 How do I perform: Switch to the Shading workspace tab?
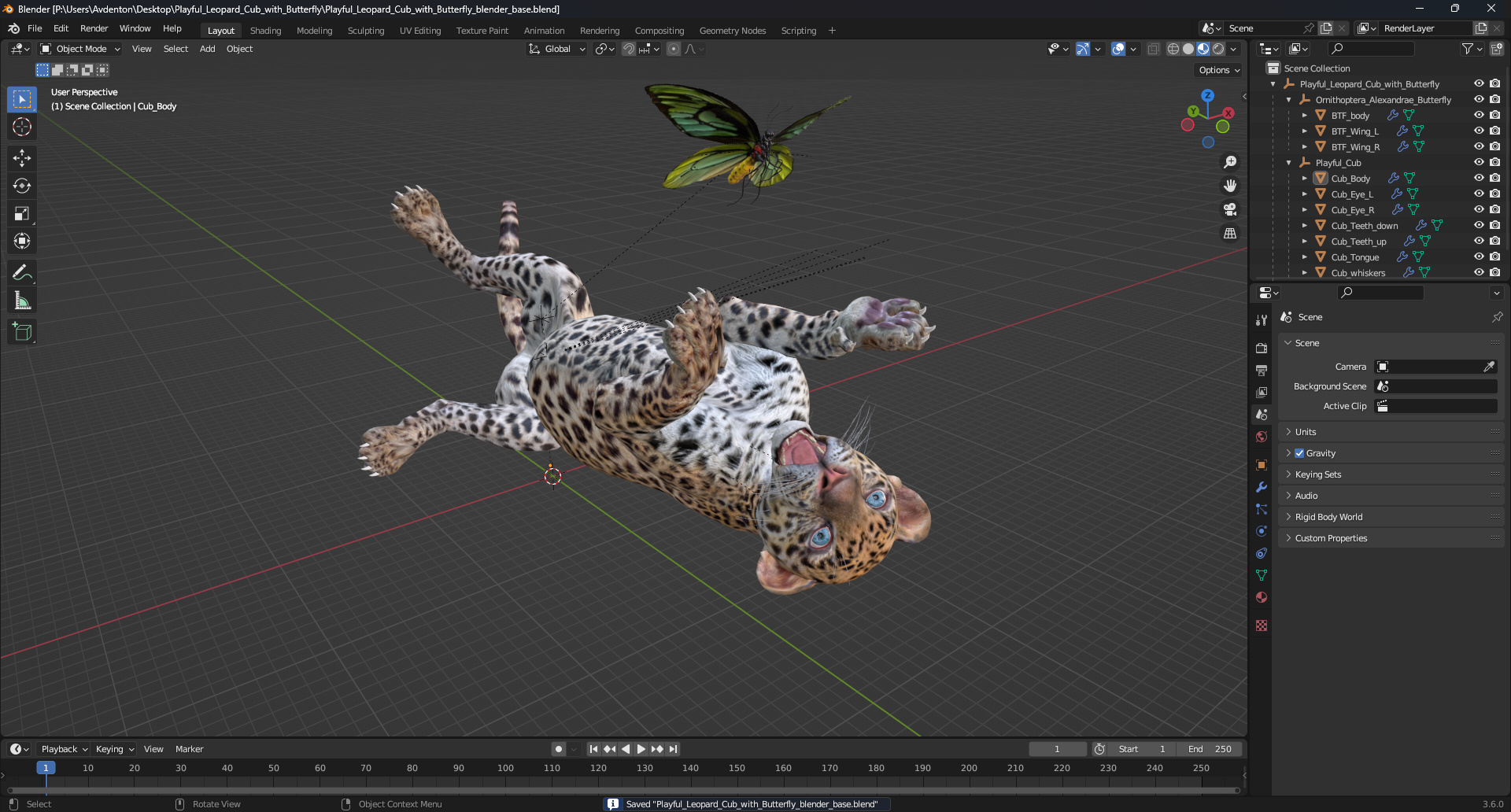[265, 31]
